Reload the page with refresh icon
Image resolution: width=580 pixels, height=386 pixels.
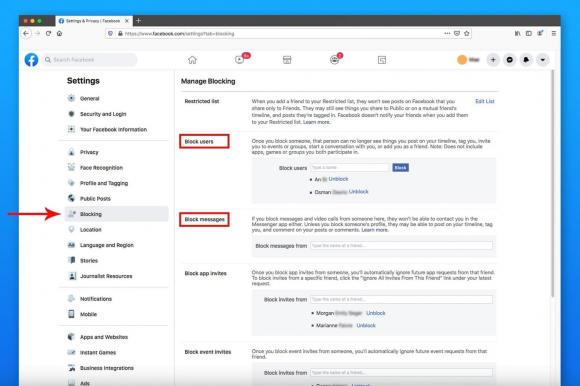click(x=48, y=33)
